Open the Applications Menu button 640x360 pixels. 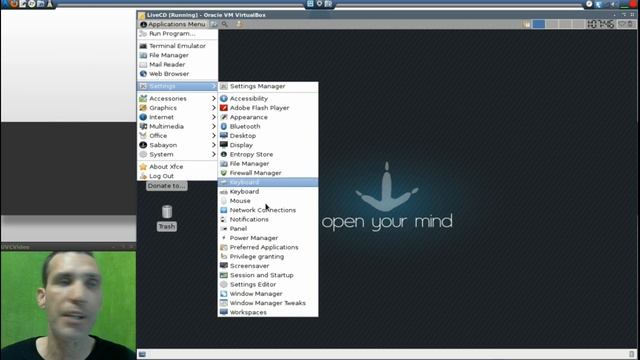[x=173, y=24]
